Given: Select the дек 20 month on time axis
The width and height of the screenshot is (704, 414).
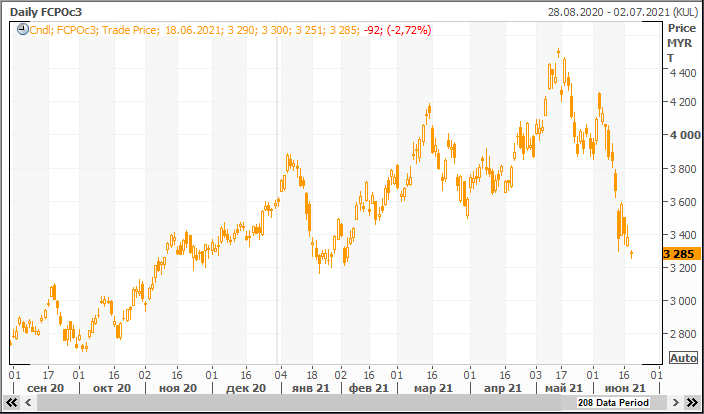Looking at the screenshot, I should [x=246, y=388].
